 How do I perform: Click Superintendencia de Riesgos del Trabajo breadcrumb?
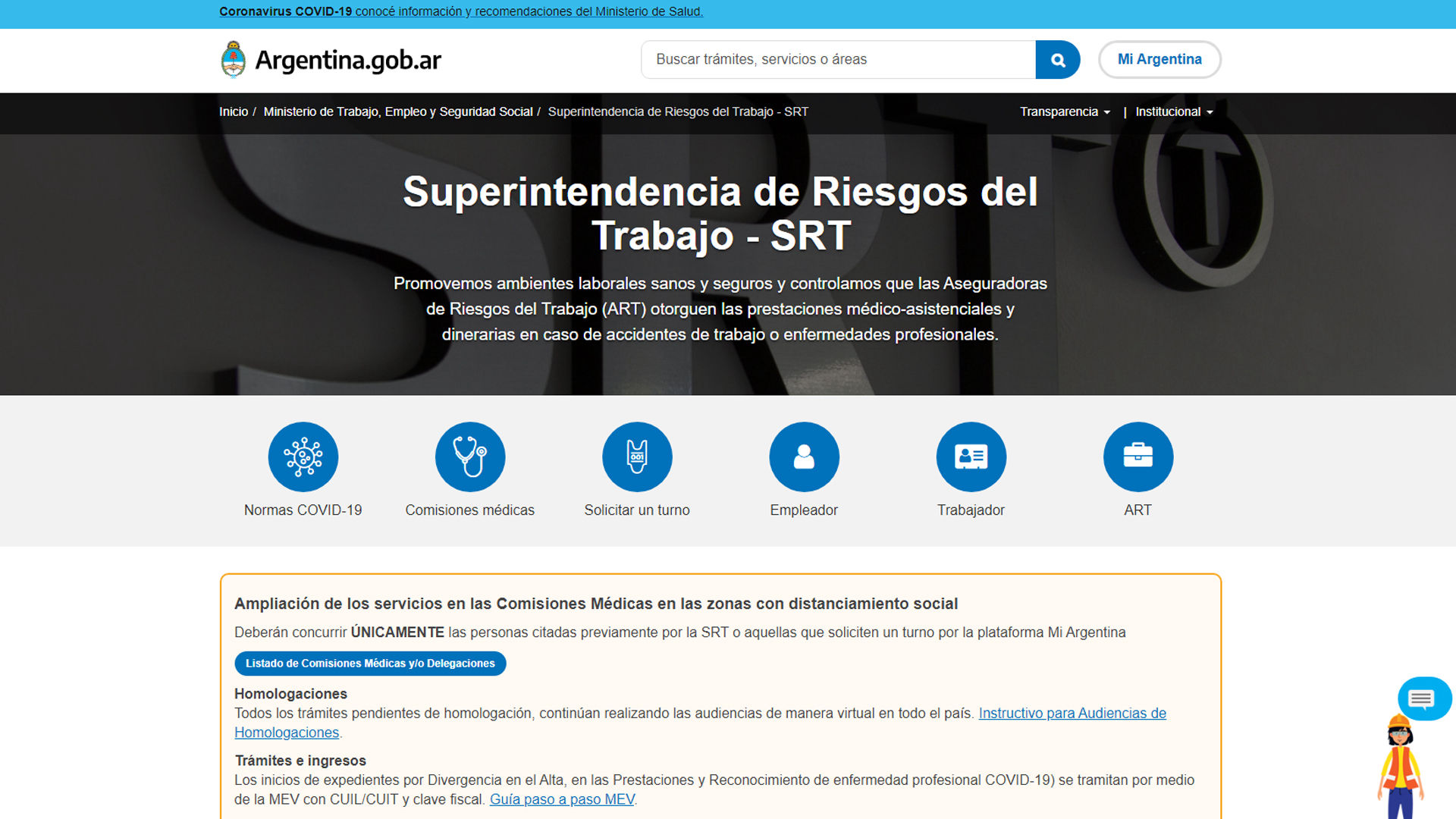[x=678, y=111]
